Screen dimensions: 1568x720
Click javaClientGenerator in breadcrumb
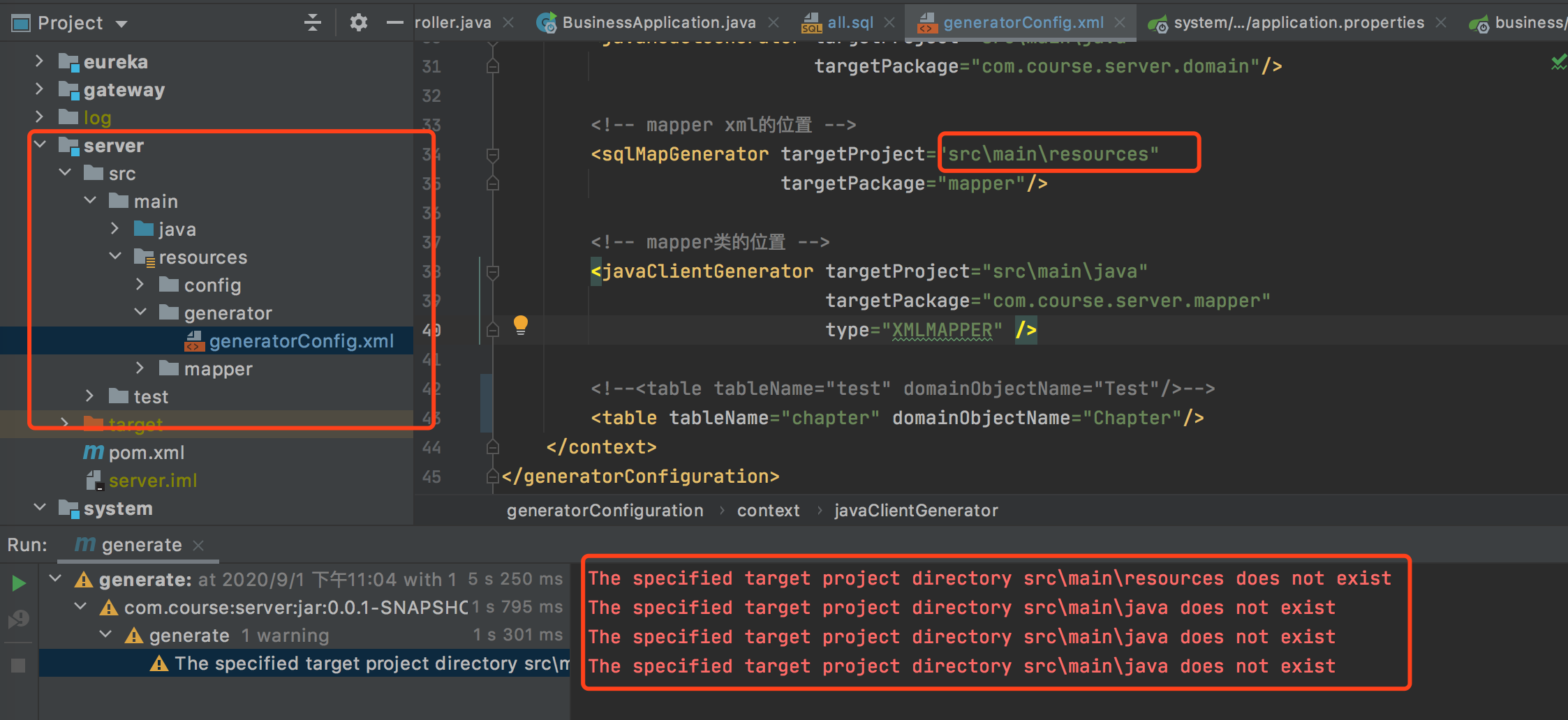click(x=916, y=511)
